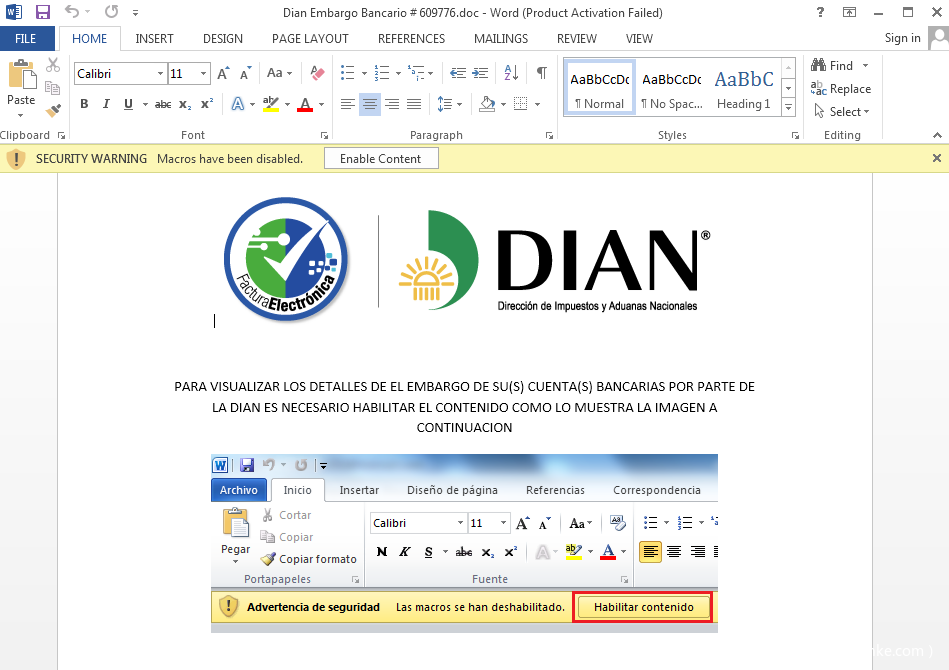The image size is (949, 670).
Task: Decrease font size with Shrink Font
Action: pos(245,74)
